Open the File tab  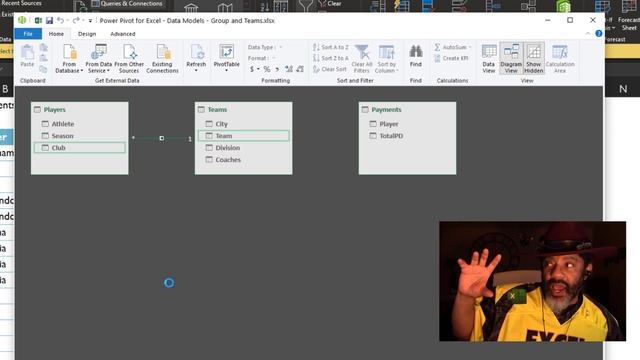[28, 34]
